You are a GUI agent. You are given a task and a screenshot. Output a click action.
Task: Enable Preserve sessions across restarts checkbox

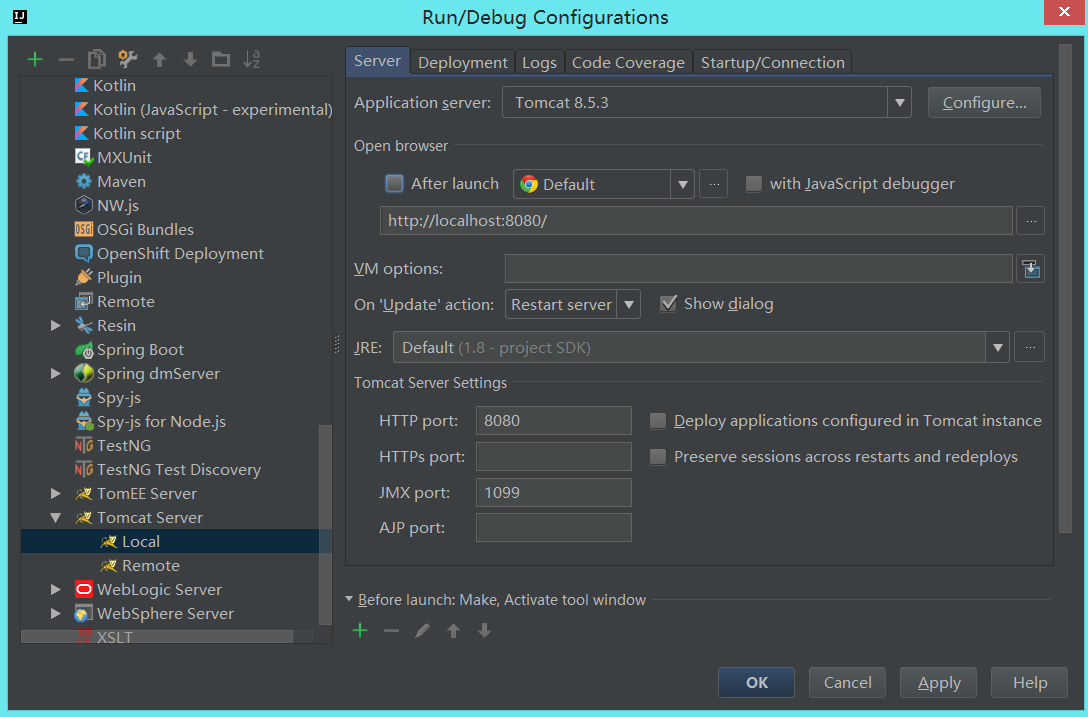658,457
